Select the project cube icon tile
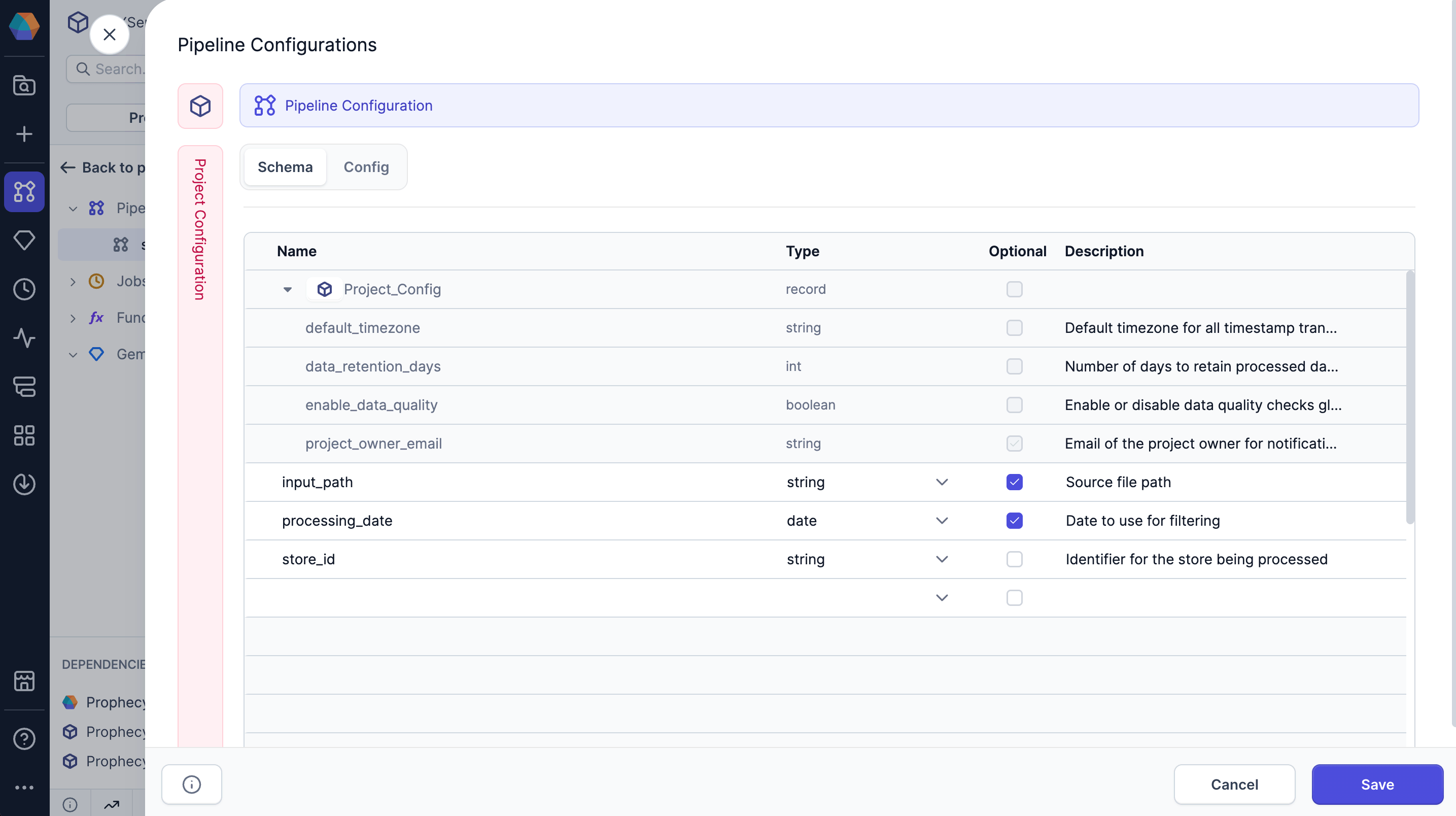Image resolution: width=1456 pixels, height=816 pixels. coord(200,106)
